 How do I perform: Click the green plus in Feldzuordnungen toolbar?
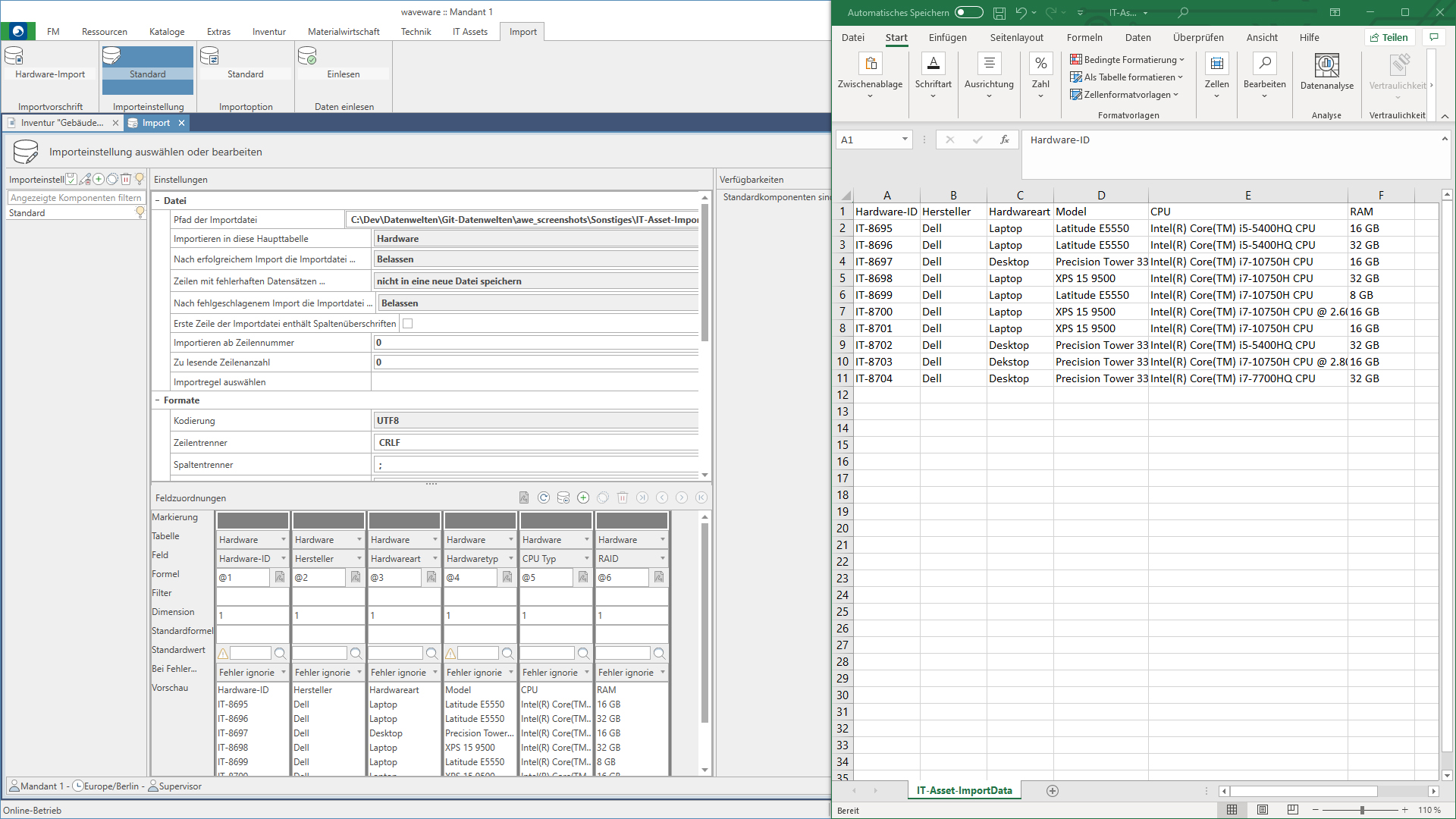[x=583, y=498]
